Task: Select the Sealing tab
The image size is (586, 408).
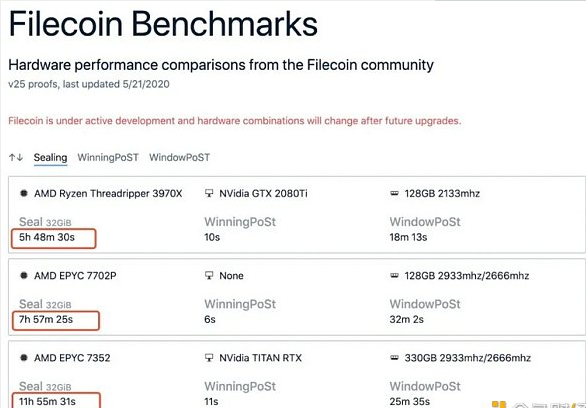Action: pyautogui.click(x=50, y=158)
